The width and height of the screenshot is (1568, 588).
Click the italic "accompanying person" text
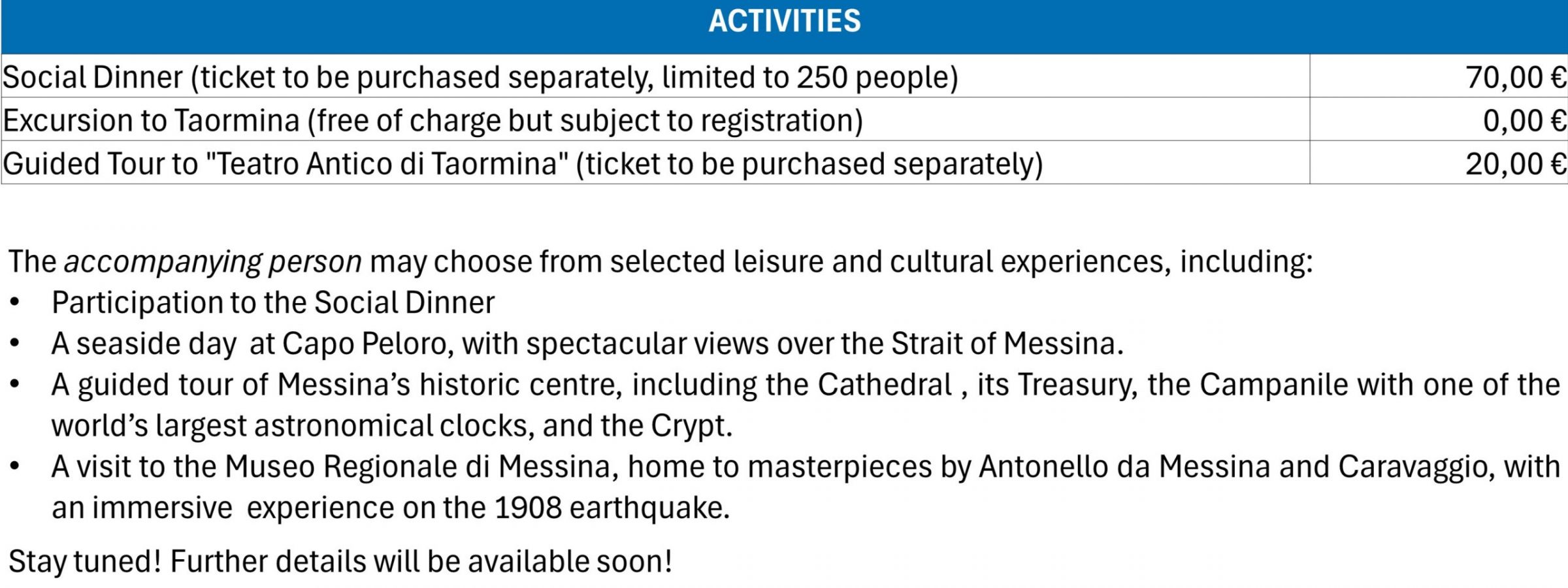click(212, 261)
